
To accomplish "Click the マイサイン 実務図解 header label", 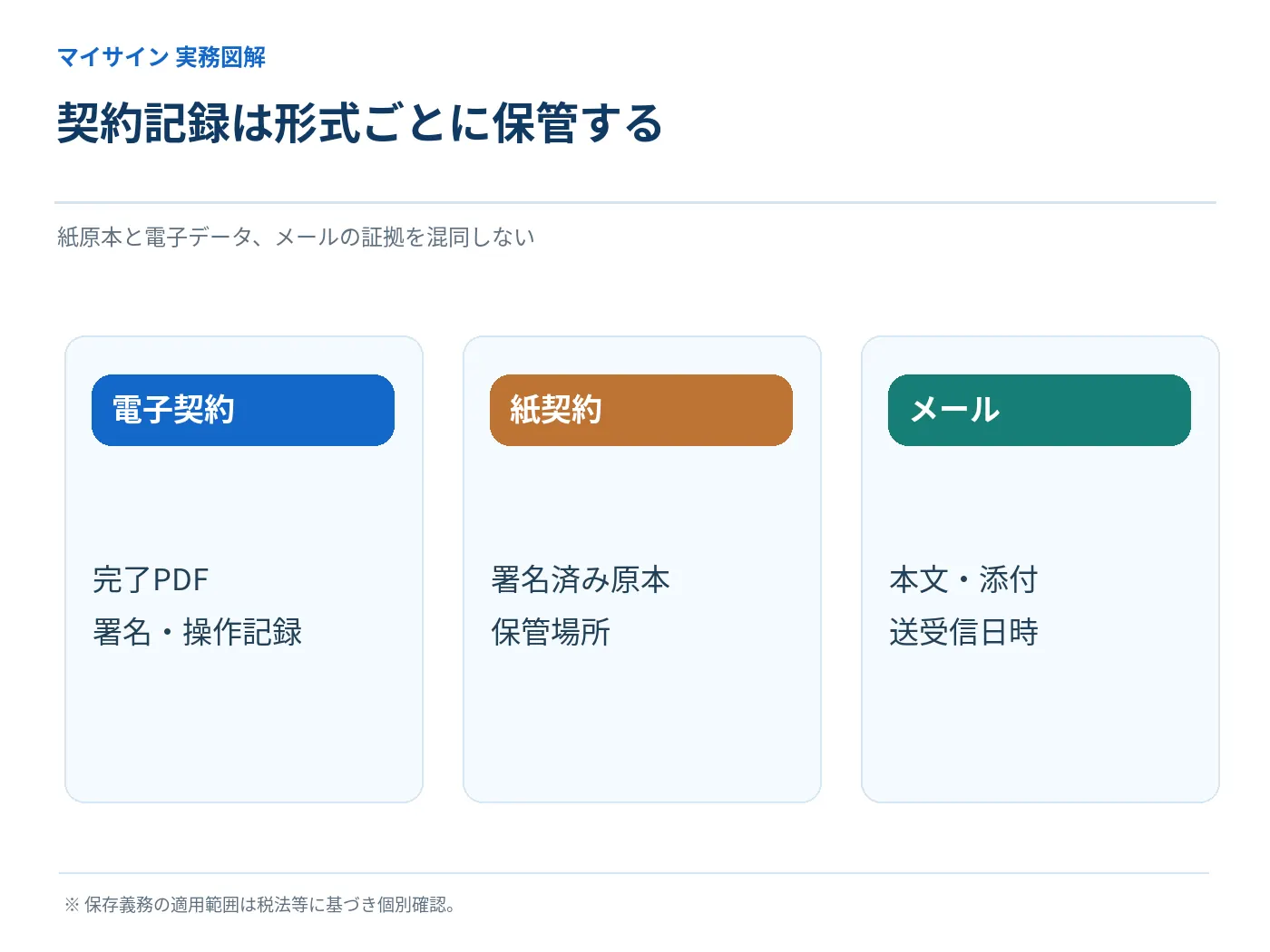I will pos(161,57).
